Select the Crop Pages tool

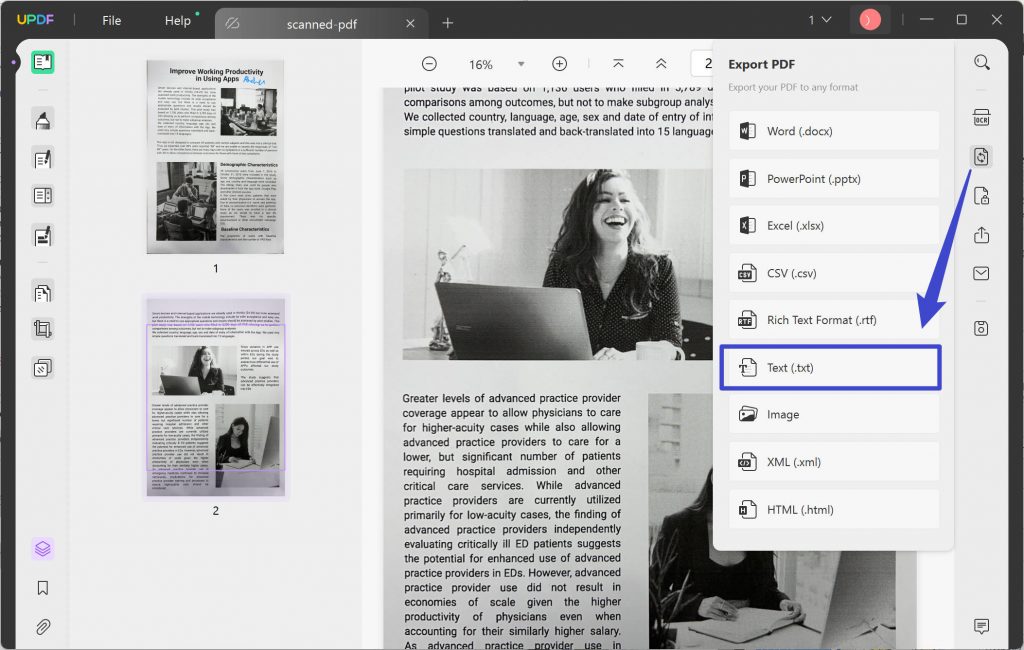point(43,329)
